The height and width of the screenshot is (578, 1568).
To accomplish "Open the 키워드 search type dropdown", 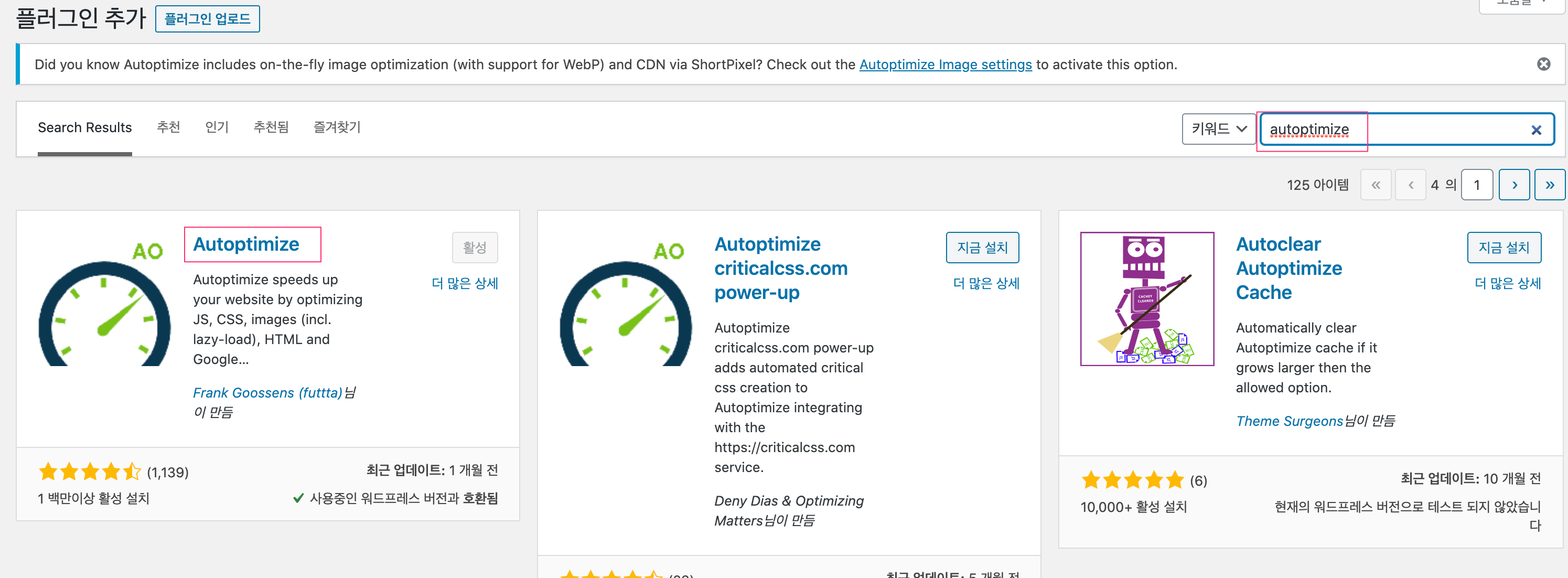I will coord(1219,129).
